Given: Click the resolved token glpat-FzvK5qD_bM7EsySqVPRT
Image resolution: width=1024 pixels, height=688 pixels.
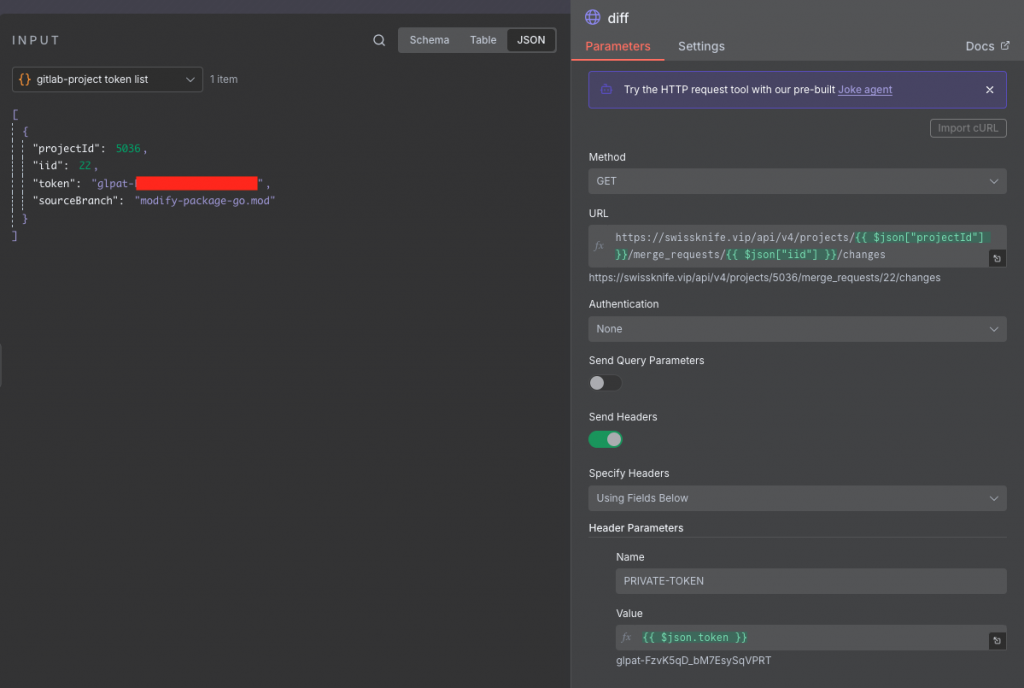Looking at the screenshot, I should pyautogui.click(x=693, y=661).
